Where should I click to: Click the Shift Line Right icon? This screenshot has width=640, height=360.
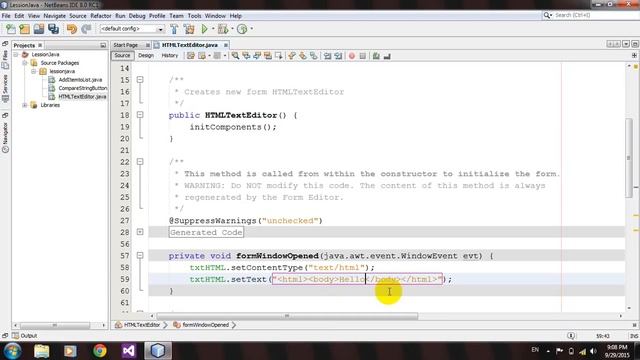pyautogui.click(x=338, y=56)
